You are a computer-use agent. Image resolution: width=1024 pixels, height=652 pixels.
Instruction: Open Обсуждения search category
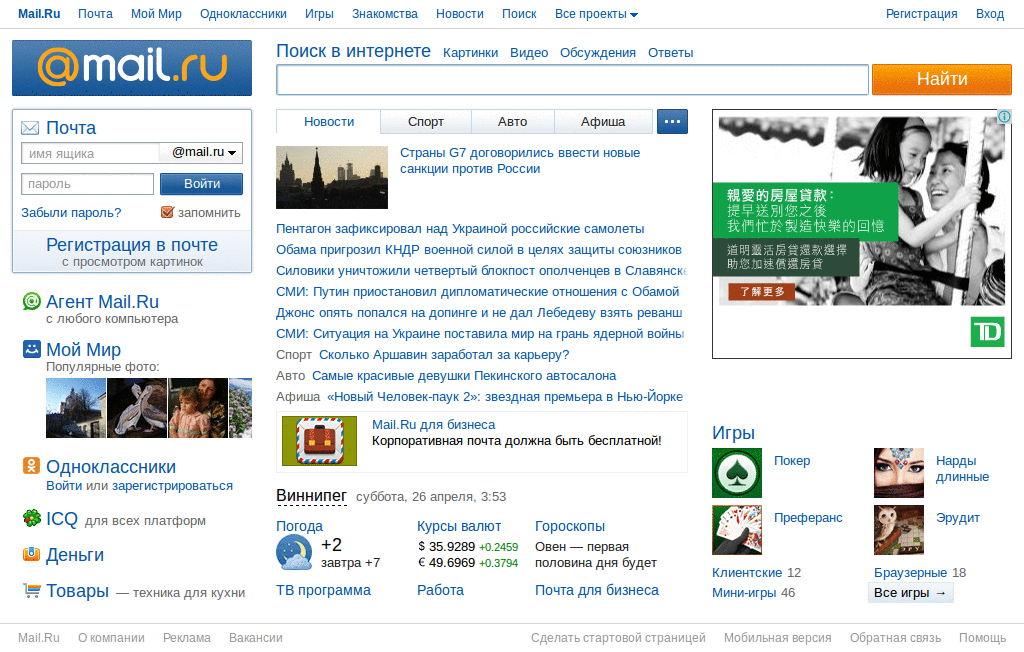pos(598,53)
